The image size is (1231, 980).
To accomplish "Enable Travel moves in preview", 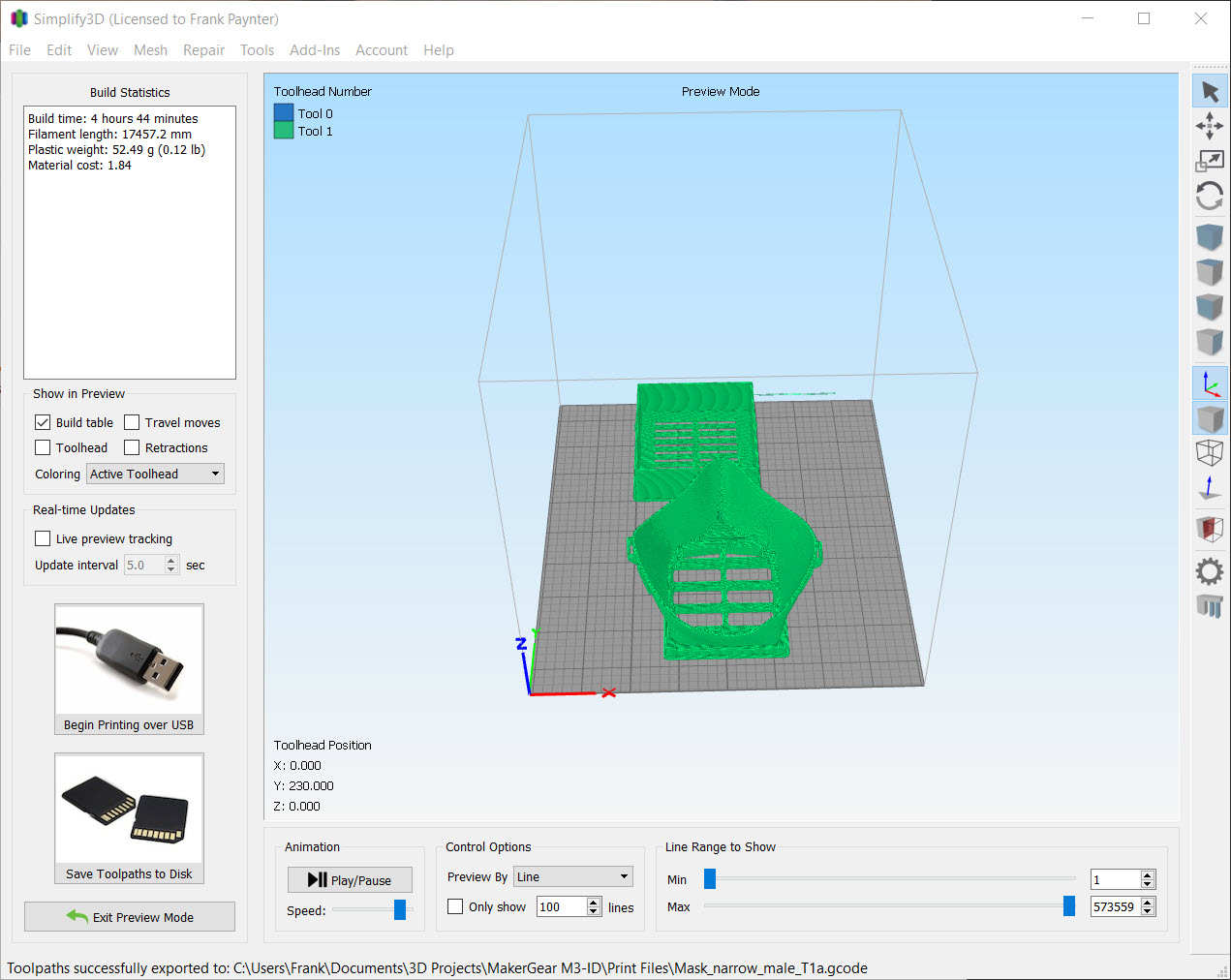I will pyautogui.click(x=132, y=422).
